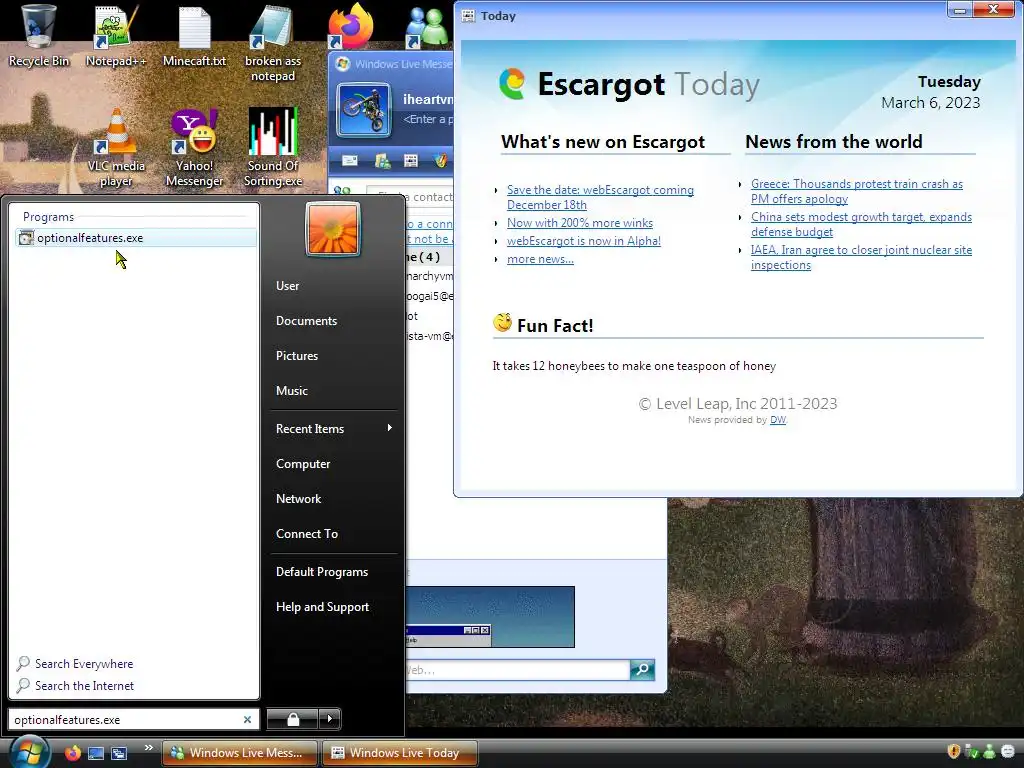Image resolution: width=1024 pixels, height=768 pixels.
Task: Close the Today window
Action: [x=993, y=9]
